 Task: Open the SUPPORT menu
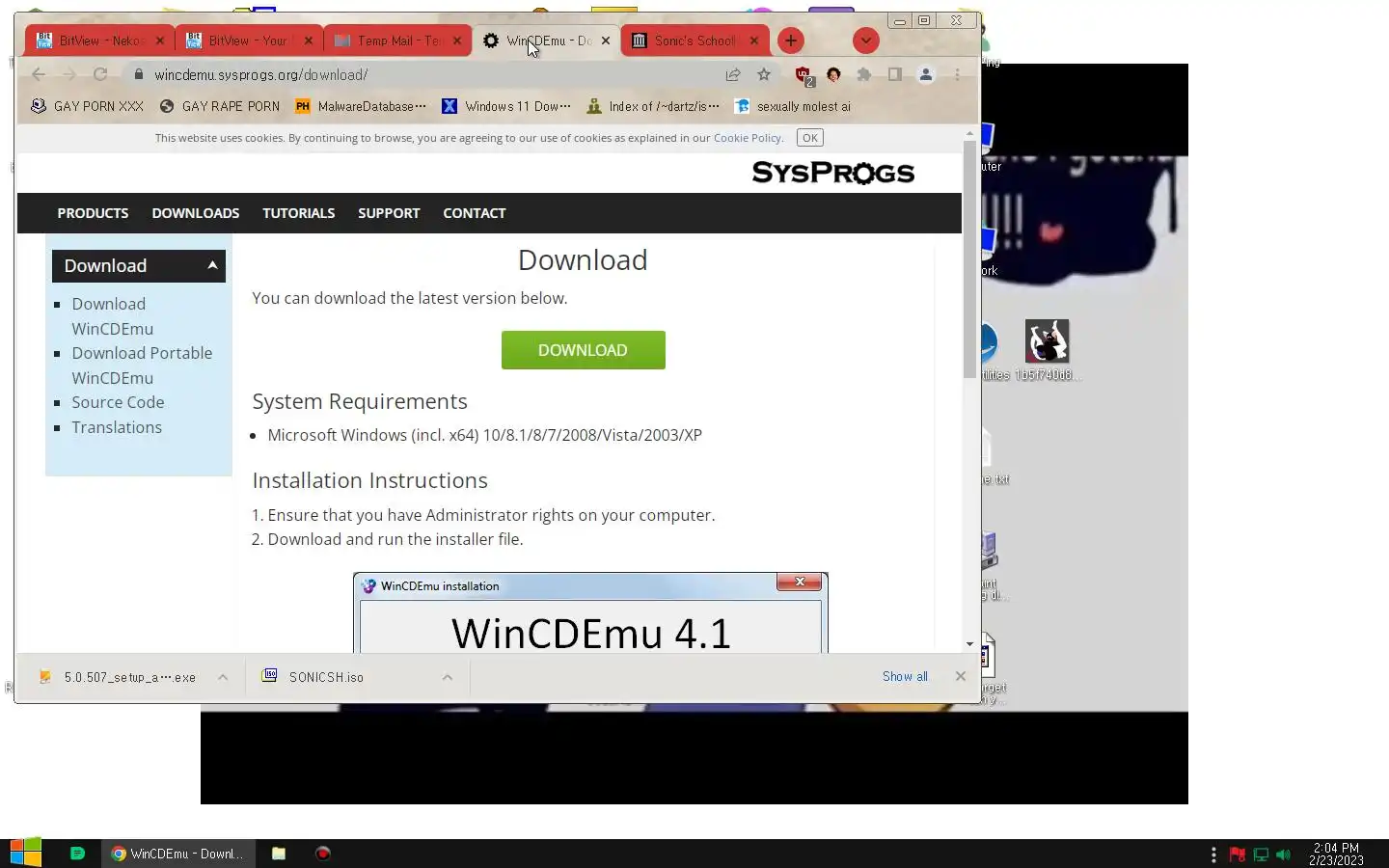pyautogui.click(x=389, y=213)
